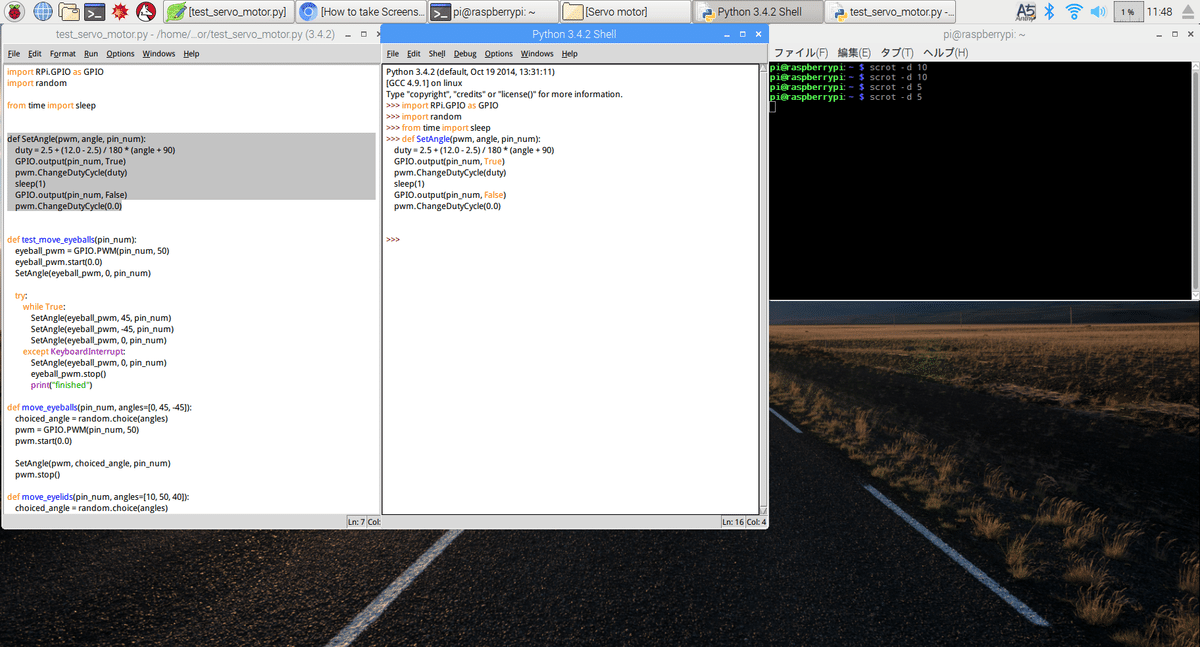Minimize the pi@raspberrypi terminal window
1200x647 pixels.
[x=1158, y=34]
